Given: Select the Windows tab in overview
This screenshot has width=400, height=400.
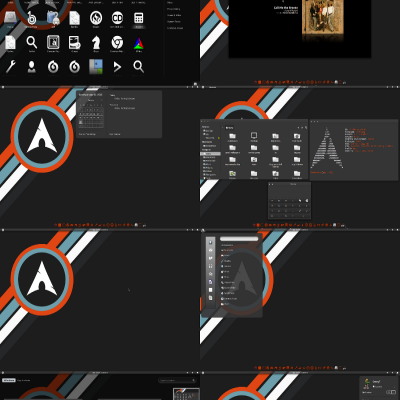Looking at the screenshot, I should (x=9, y=380).
